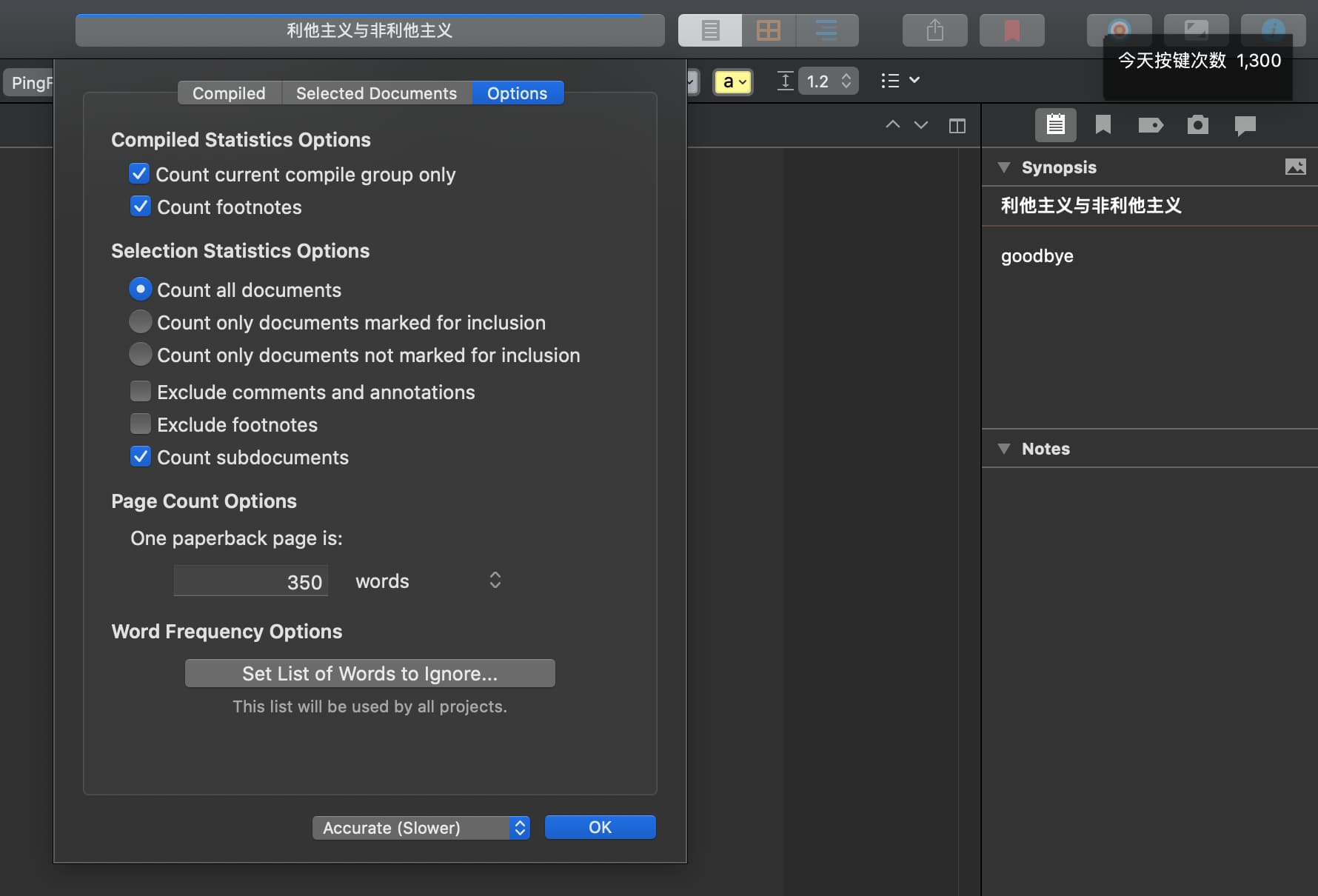
Task: Switch to Corkboard view mode
Action: point(768,30)
